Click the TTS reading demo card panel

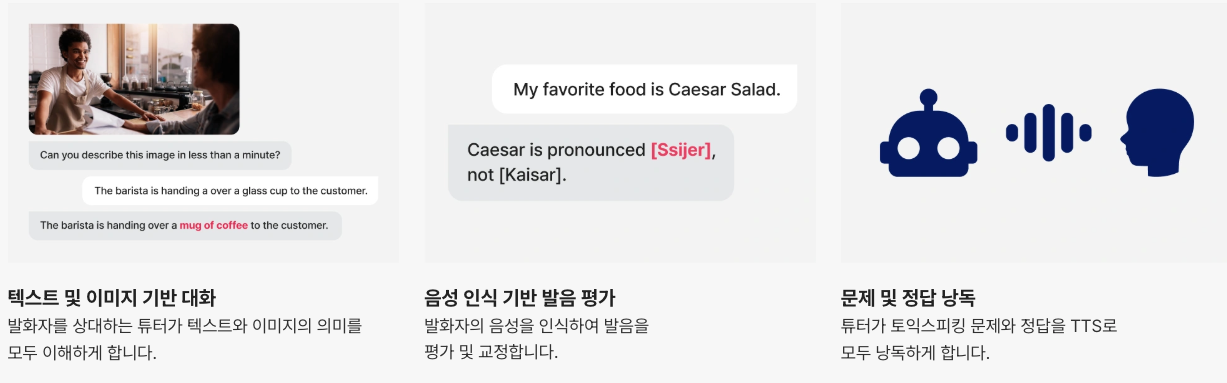coord(1034,132)
